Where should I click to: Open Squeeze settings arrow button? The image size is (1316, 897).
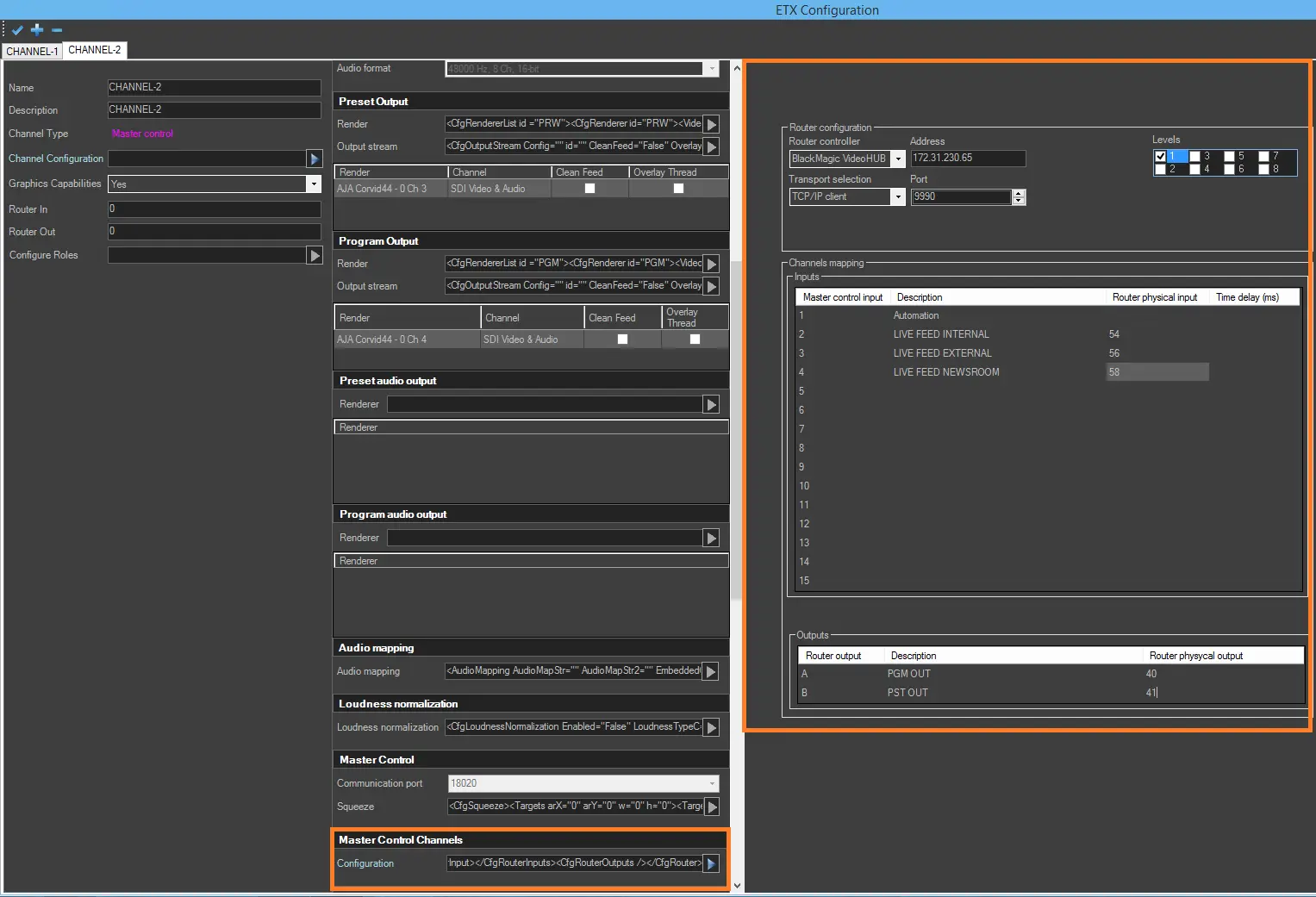pyautogui.click(x=712, y=807)
